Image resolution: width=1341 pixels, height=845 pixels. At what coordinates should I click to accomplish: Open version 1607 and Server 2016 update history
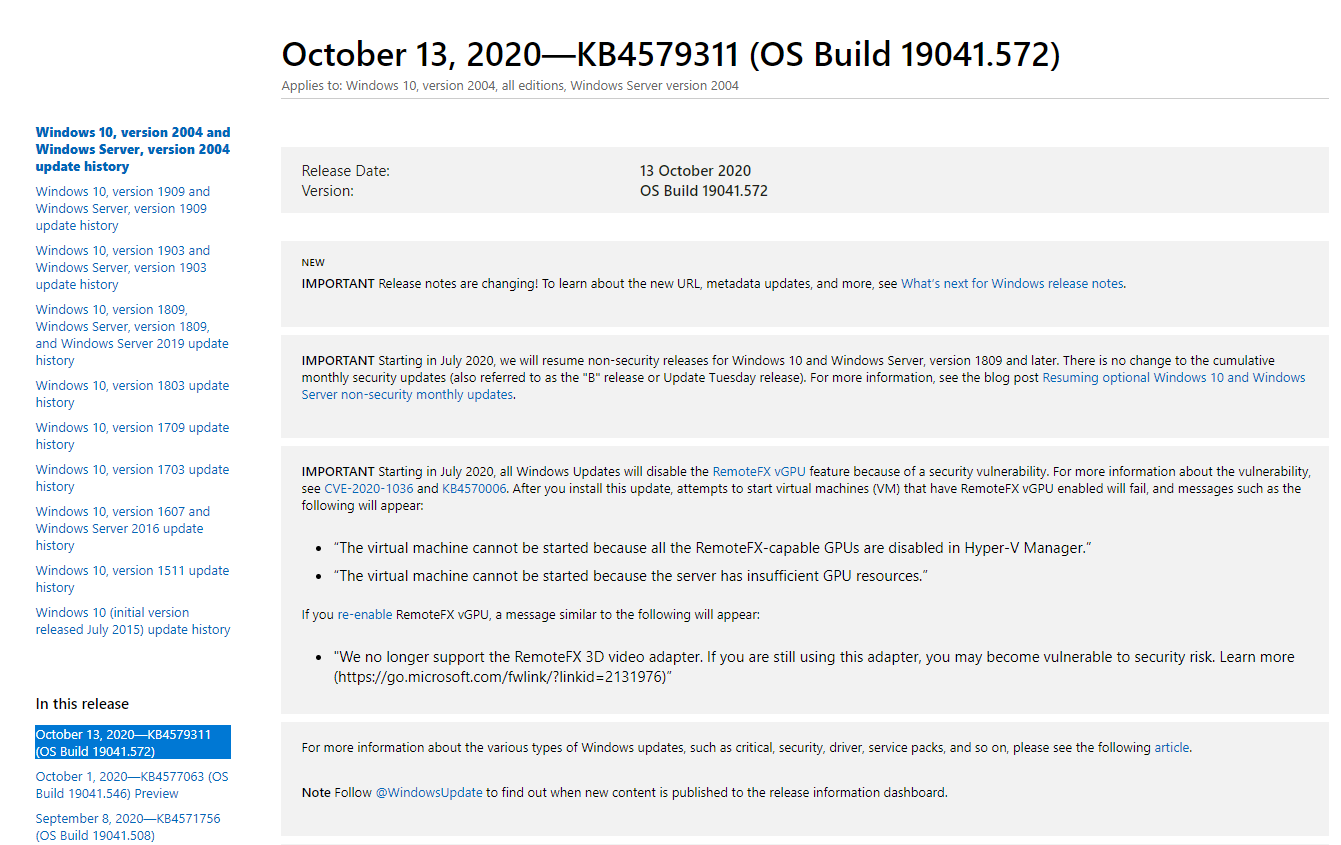click(x=123, y=528)
